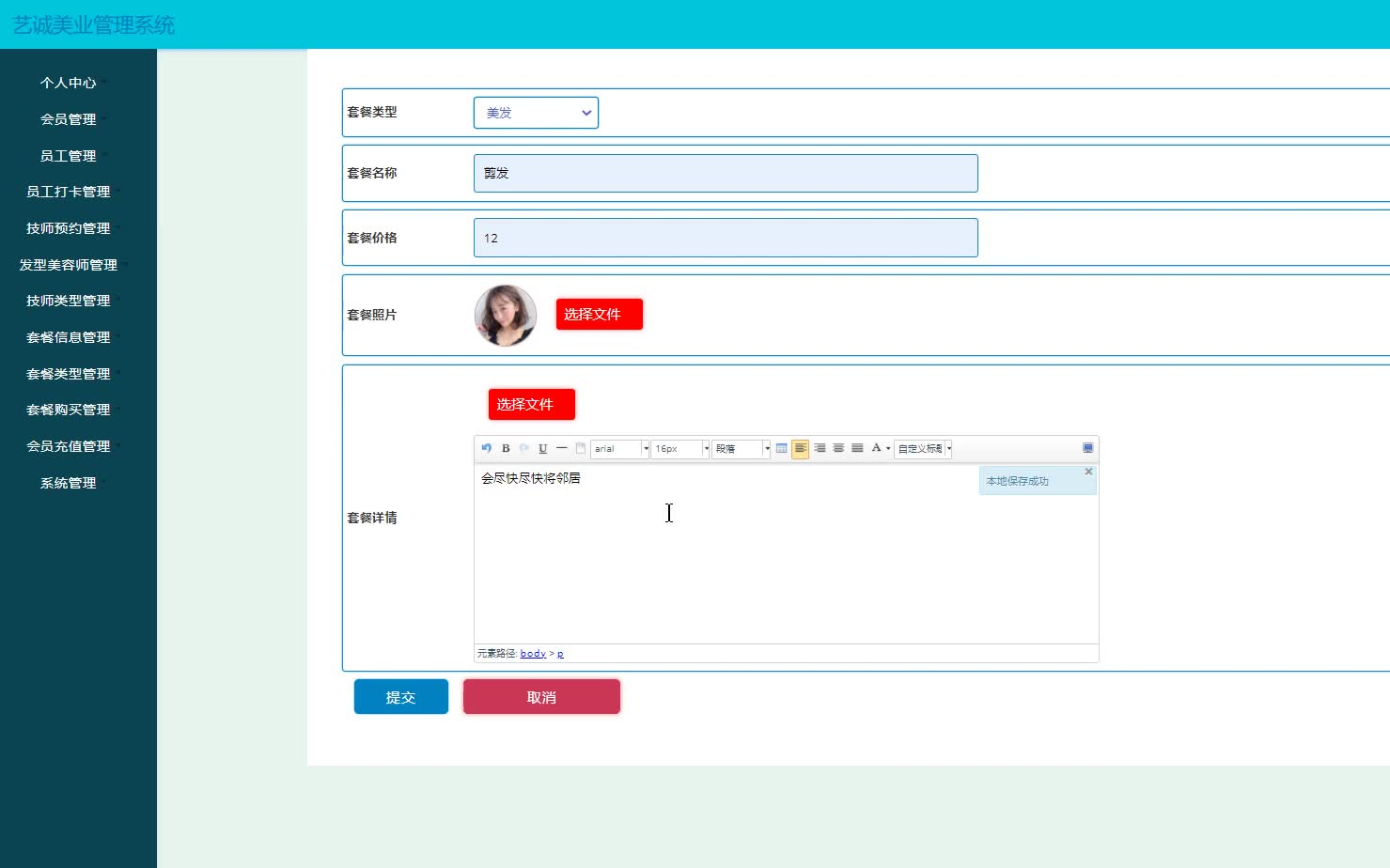Open the 套餐类型 dropdown showing 美发
The width and height of the screenshot is (1390, 868).
(536, 112)
